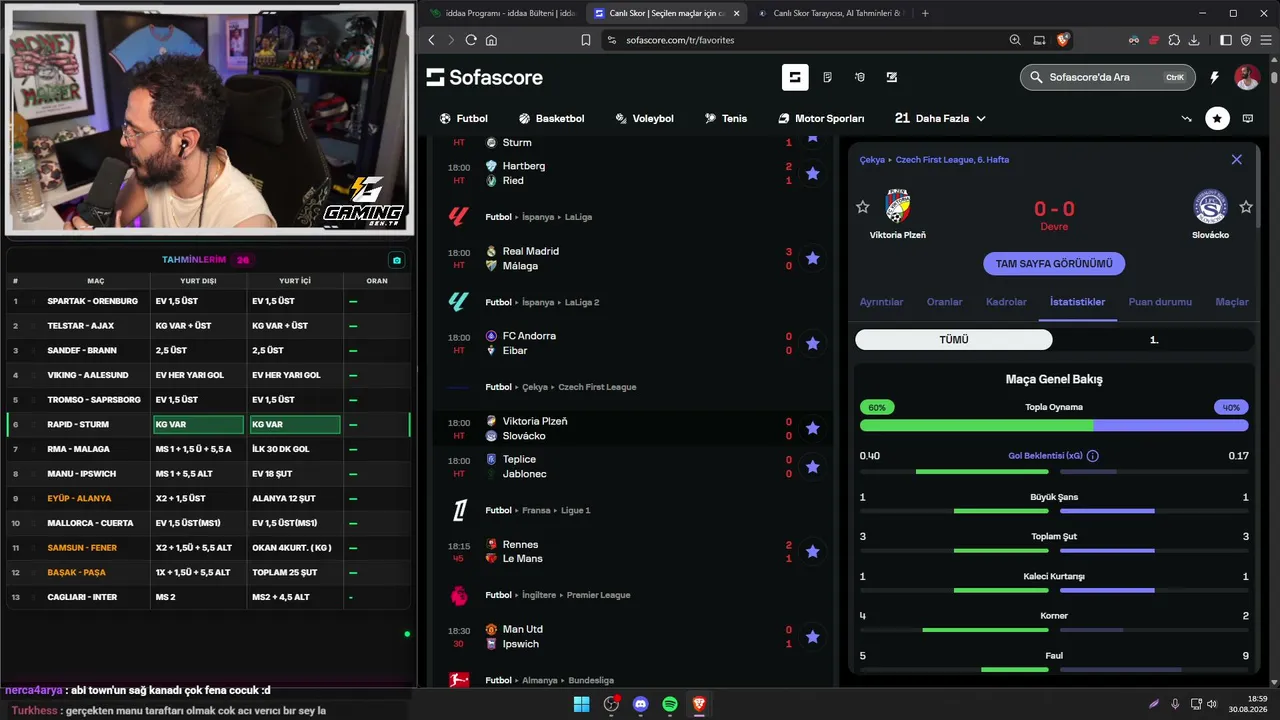The image size is (1280, 720).
Task: Click the camera icon in Tahminlerim panel
Action: point(397,260)
